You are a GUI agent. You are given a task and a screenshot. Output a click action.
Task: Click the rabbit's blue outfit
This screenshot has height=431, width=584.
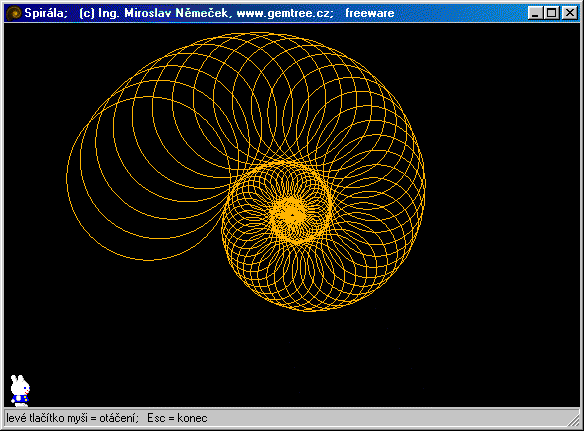(x=20, y=399)
